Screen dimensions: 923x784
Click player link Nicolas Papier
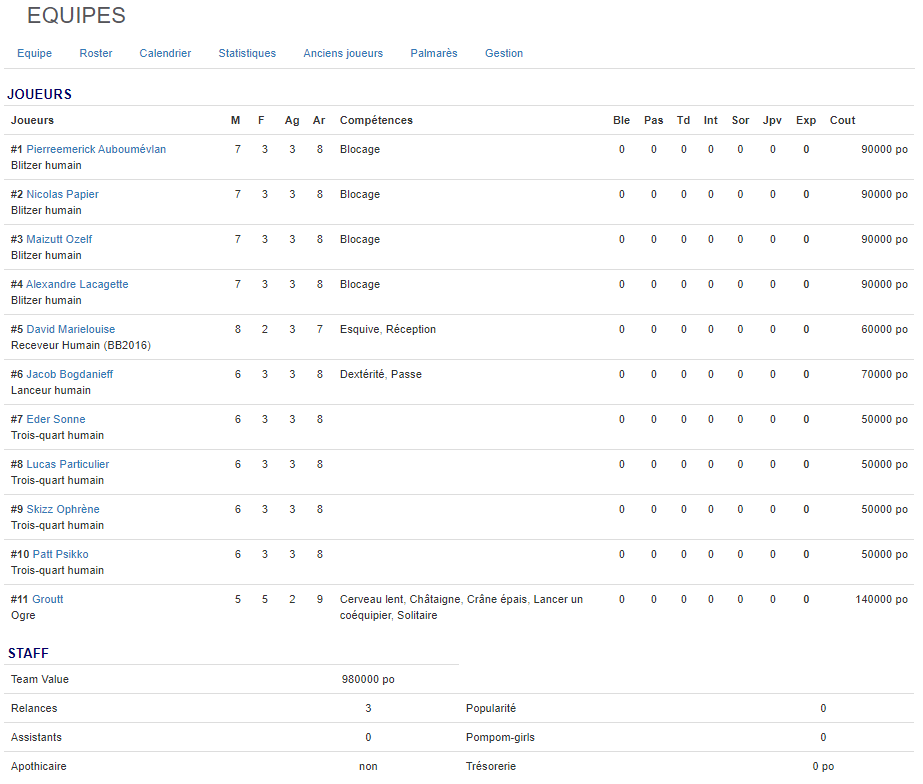click(x=62, y=194)
